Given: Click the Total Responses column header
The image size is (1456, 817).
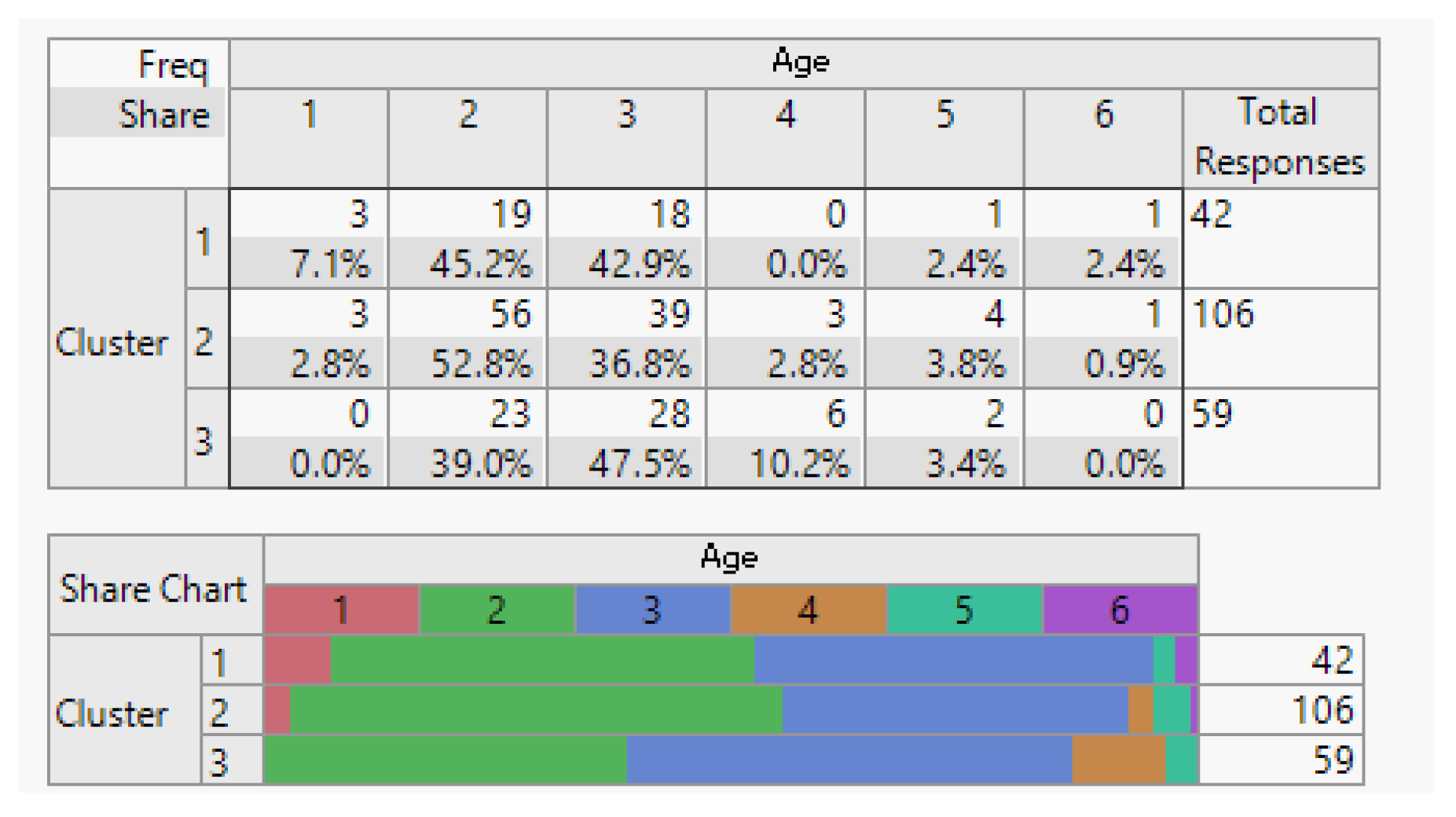Looking at the screenshot, I should (1279, 137).
